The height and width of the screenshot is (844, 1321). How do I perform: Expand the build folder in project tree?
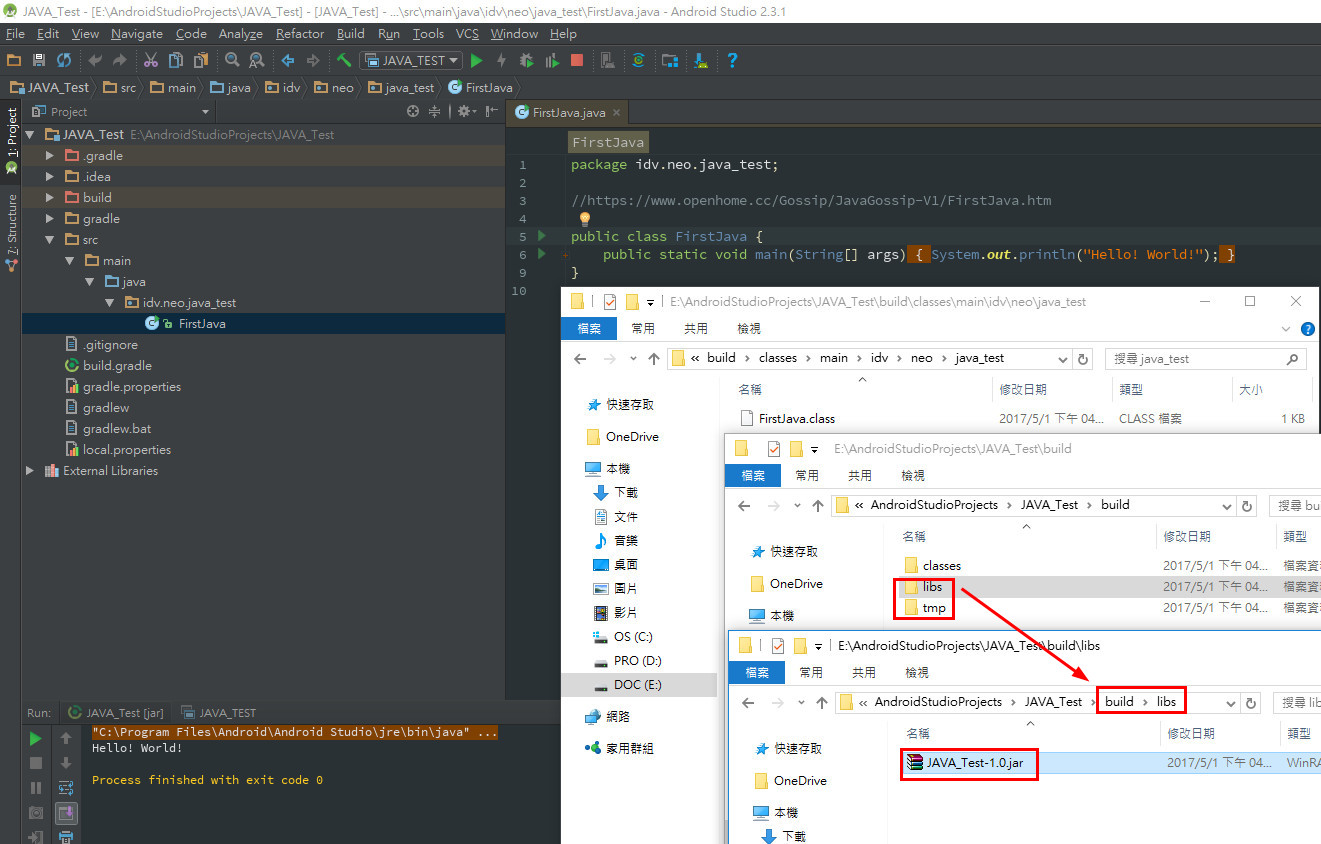click(x=50, y=198)
